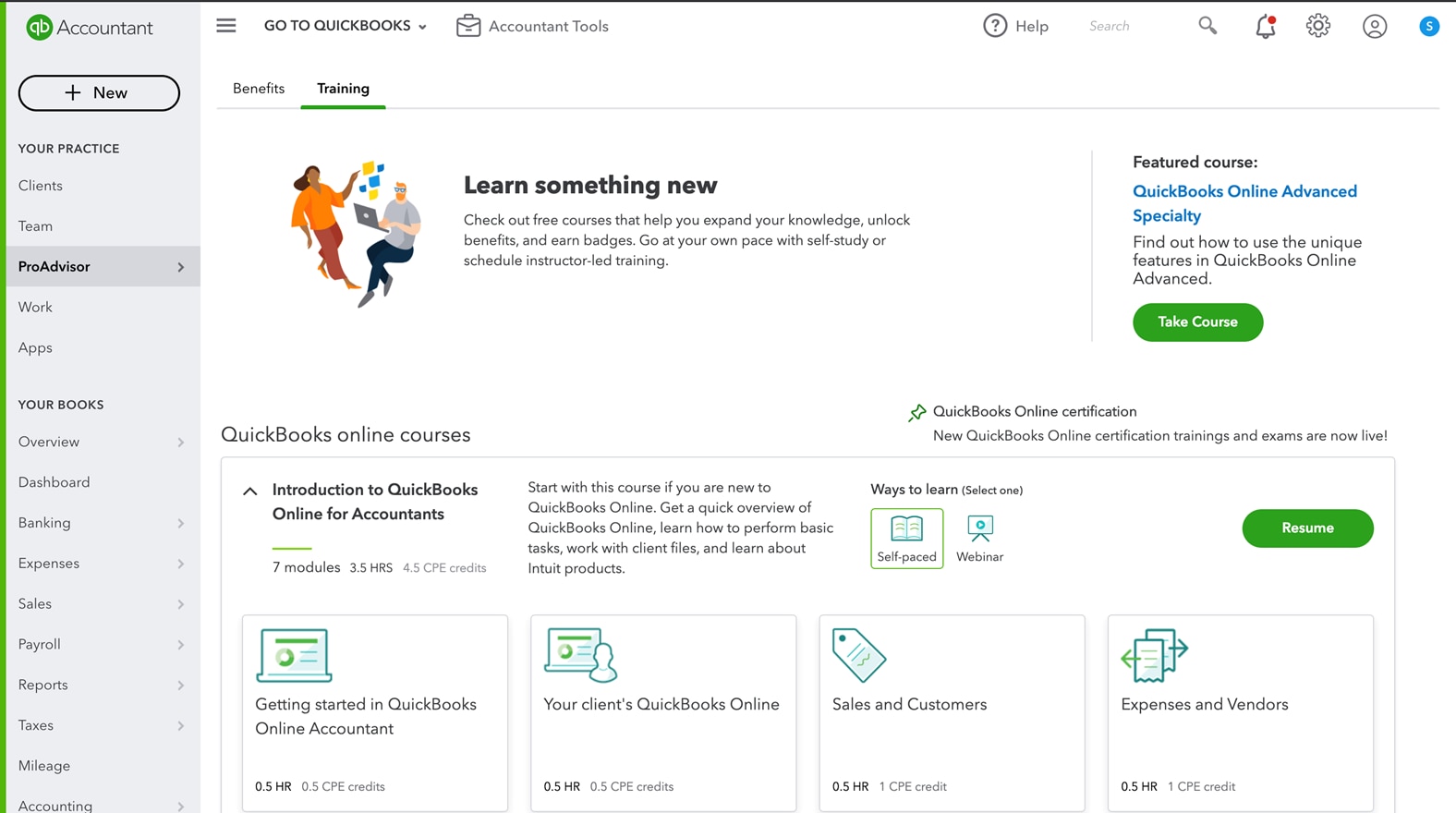Open the notifications bell
The height and width of the screenshot is (813, 1456).
coord(1265,27)
